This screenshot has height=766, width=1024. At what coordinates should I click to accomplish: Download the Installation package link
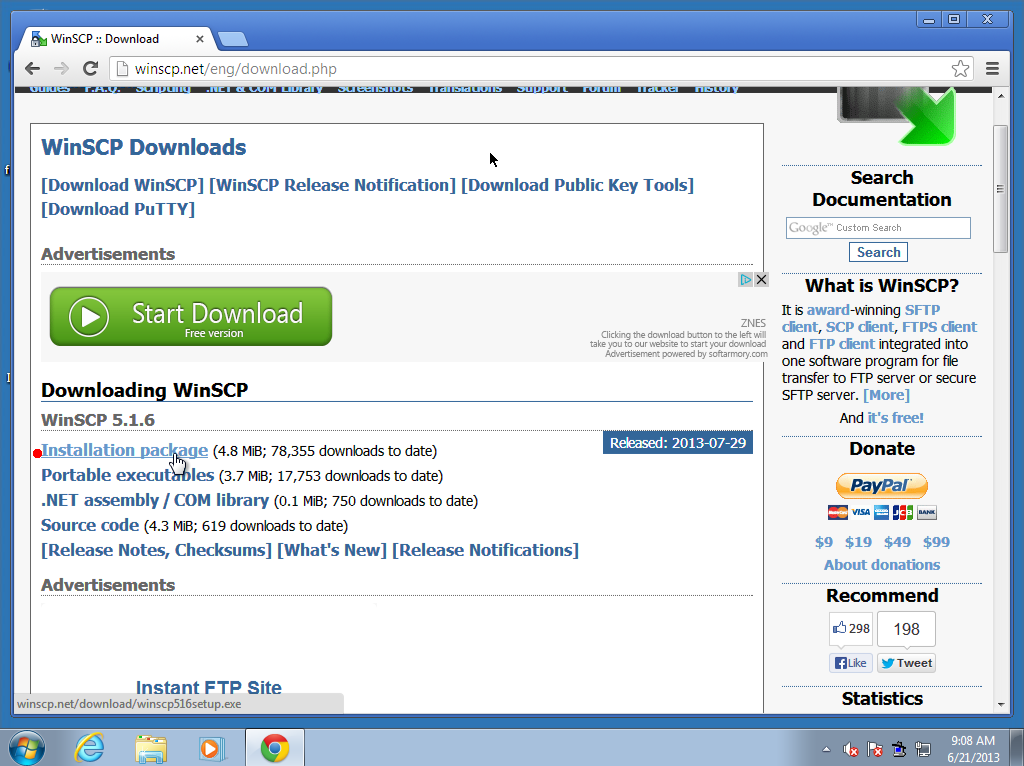click(x=124, y=451)
